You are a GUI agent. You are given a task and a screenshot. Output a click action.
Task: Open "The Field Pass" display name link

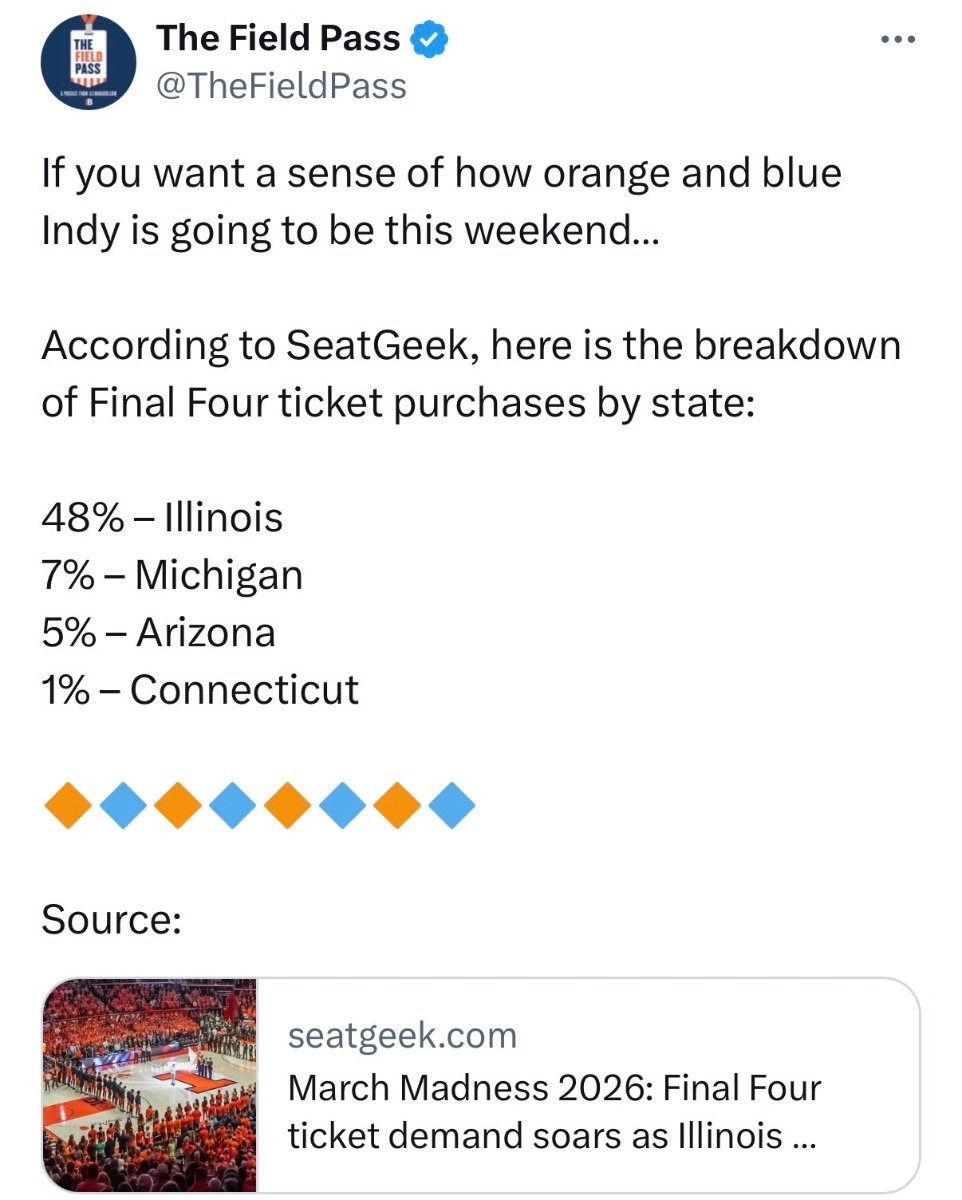[x=277, y=40]
